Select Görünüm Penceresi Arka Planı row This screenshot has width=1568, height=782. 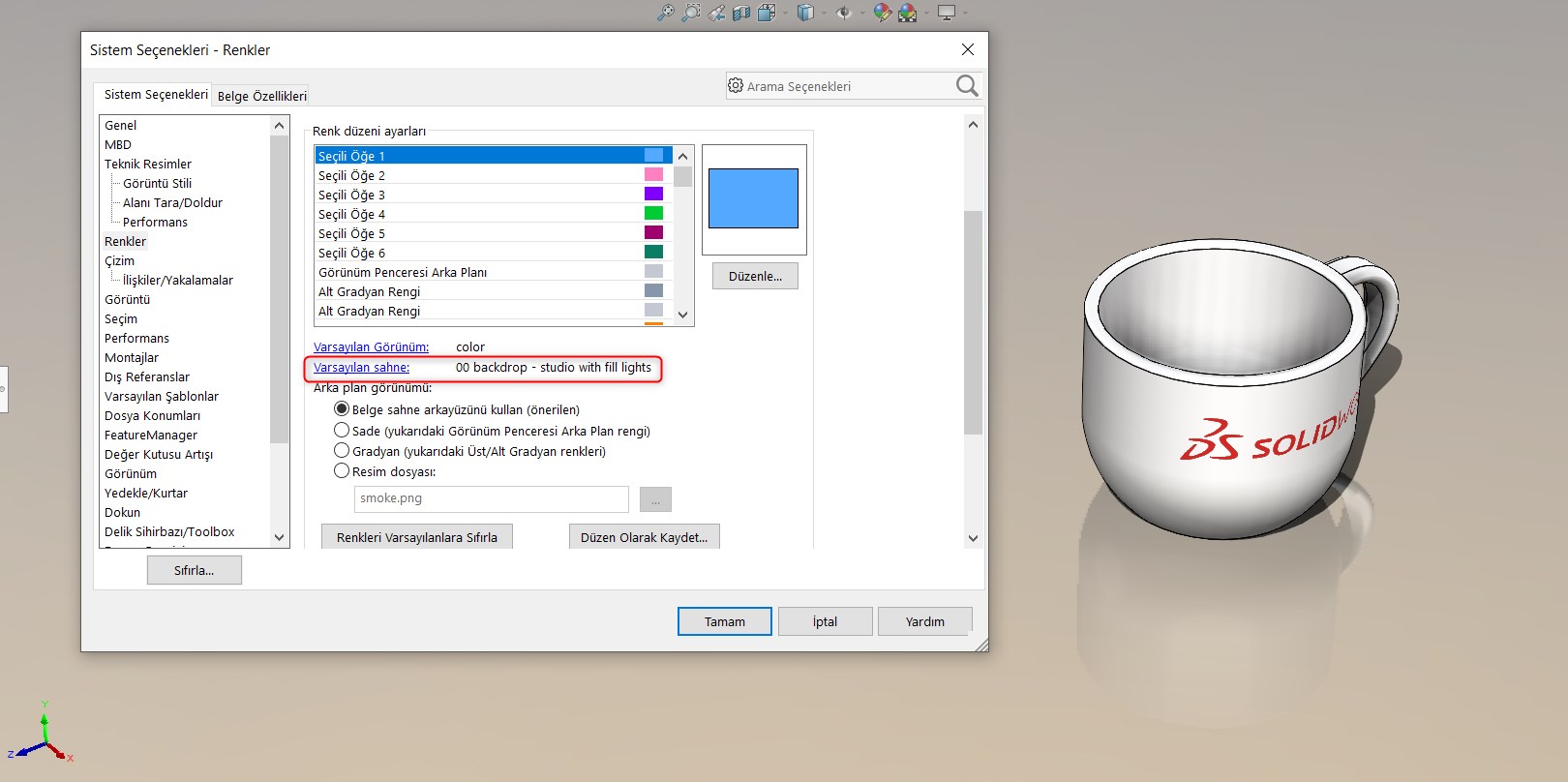[493, 272]
